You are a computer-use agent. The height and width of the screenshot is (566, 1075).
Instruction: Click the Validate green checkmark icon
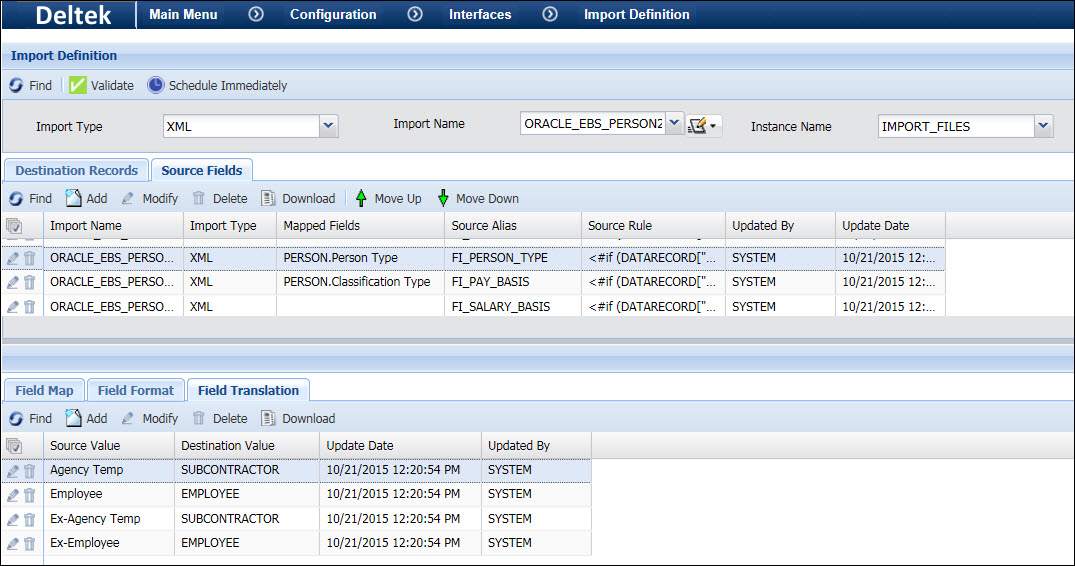(x=78, y=86)
